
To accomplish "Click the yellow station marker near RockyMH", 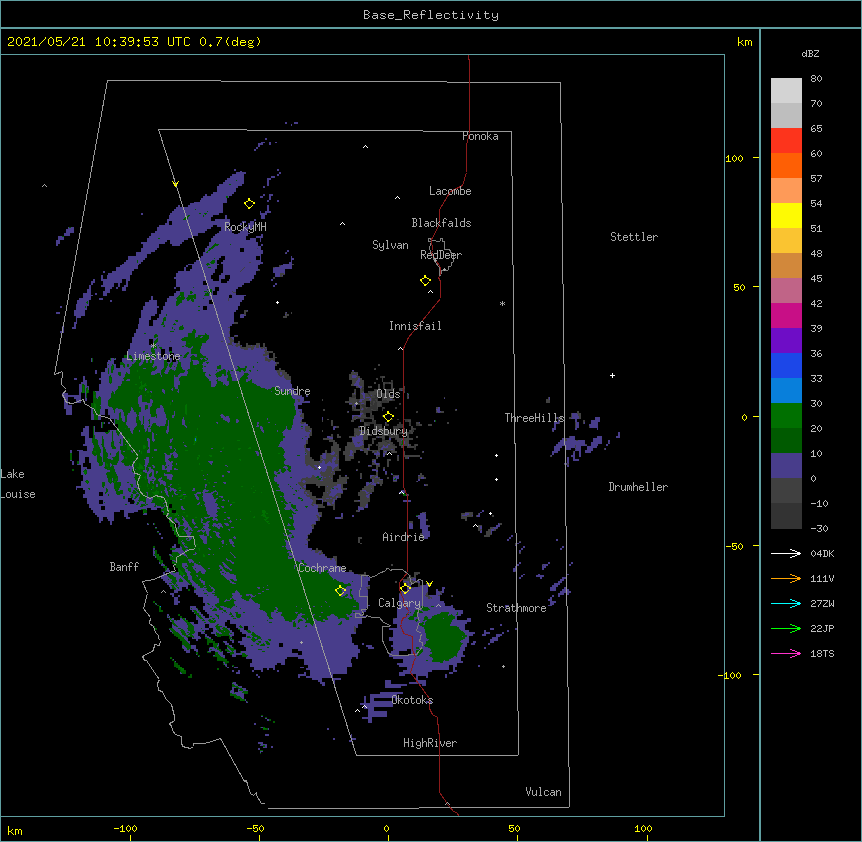I will click(249, 203).
